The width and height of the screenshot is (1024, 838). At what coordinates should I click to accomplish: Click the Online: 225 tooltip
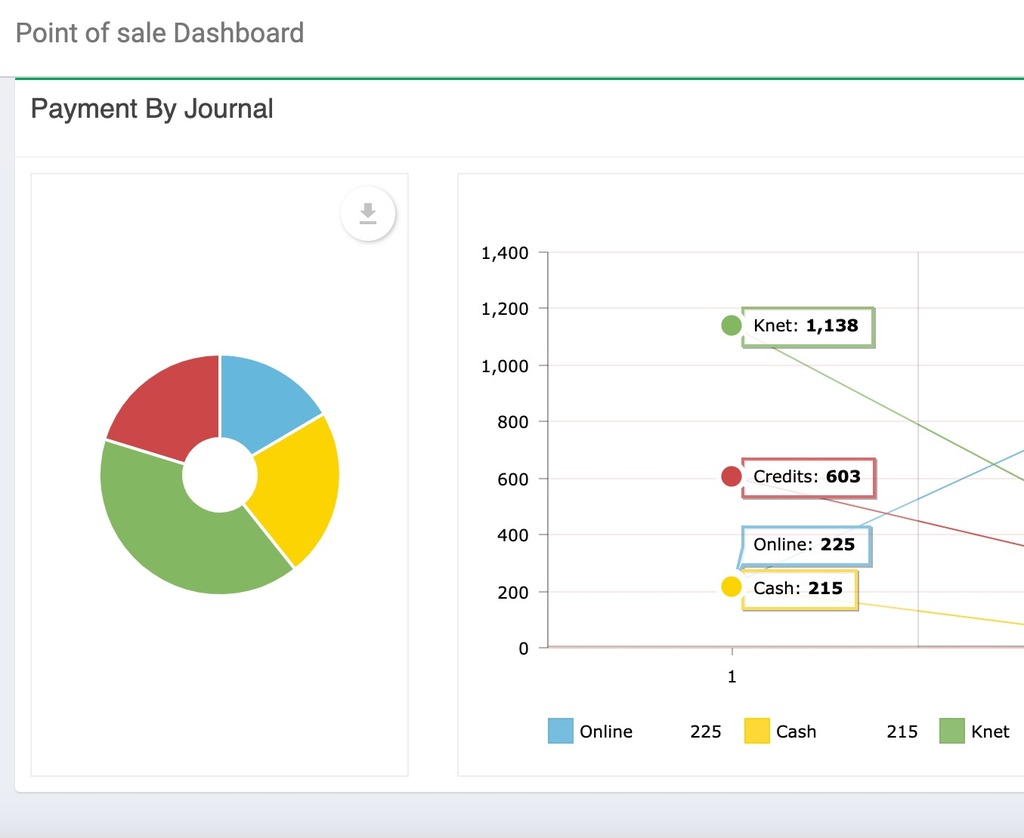pyautogui.click(x=805, y=545)
